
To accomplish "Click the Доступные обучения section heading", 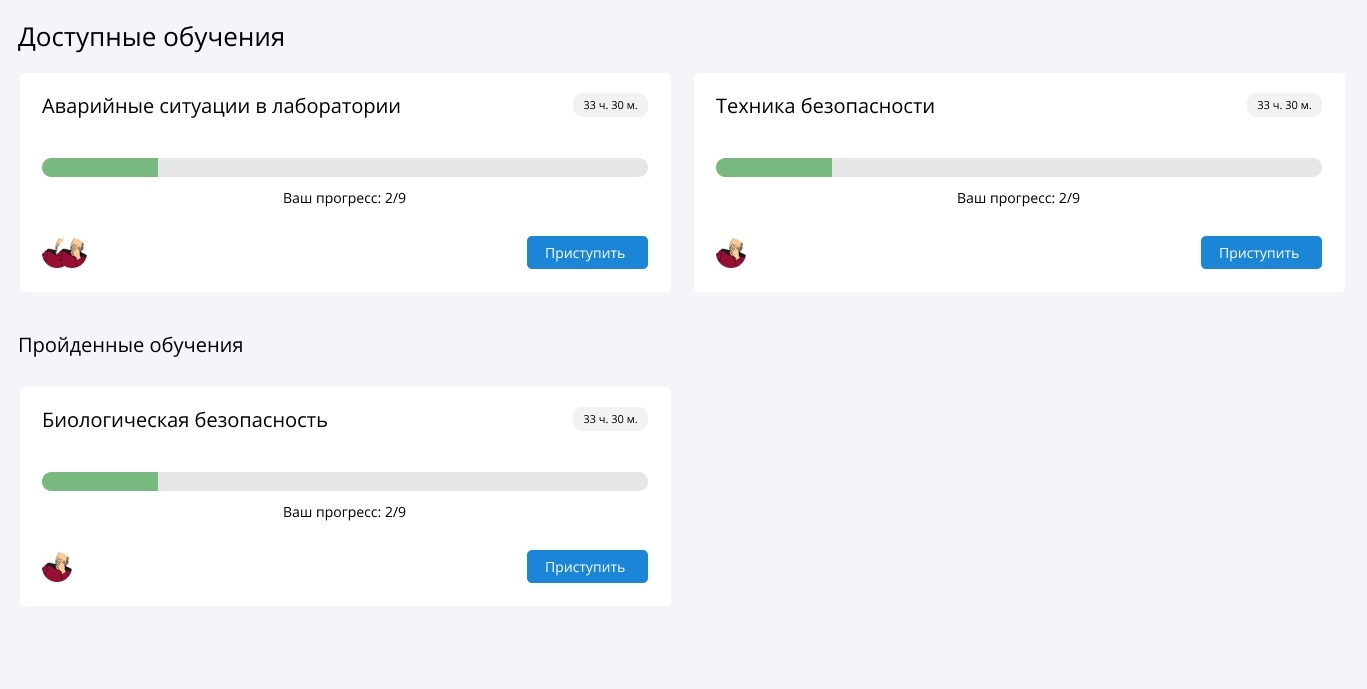I will click(151, 37).
